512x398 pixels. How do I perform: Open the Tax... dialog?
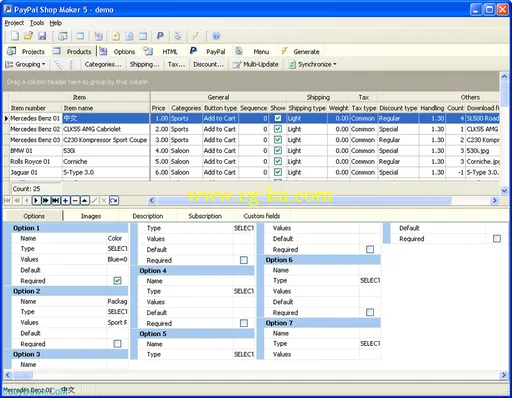coord(176,64)
